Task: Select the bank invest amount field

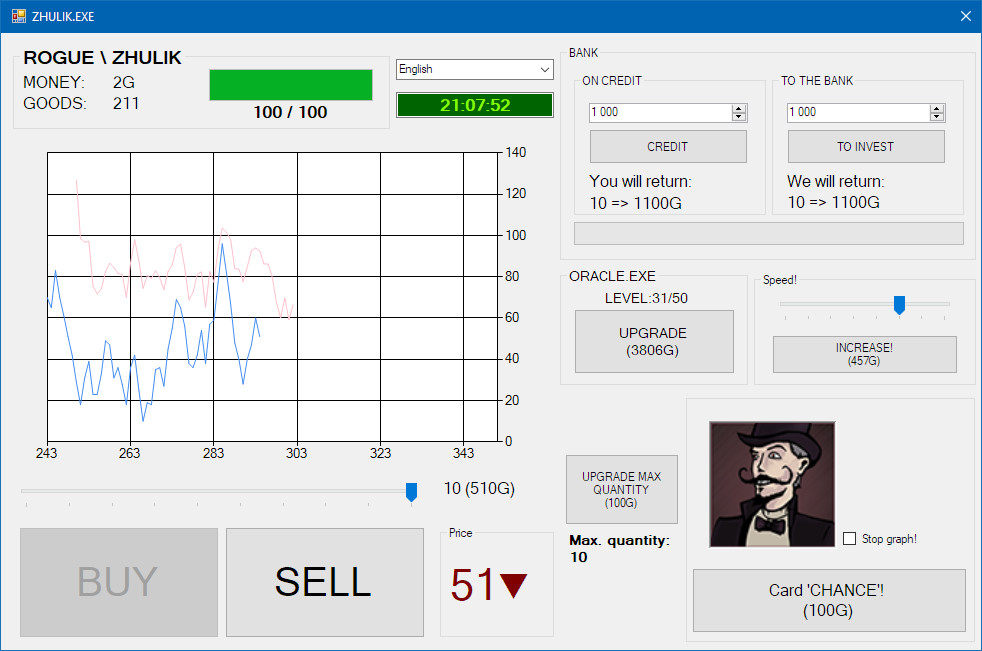Action: click(855, 112)
